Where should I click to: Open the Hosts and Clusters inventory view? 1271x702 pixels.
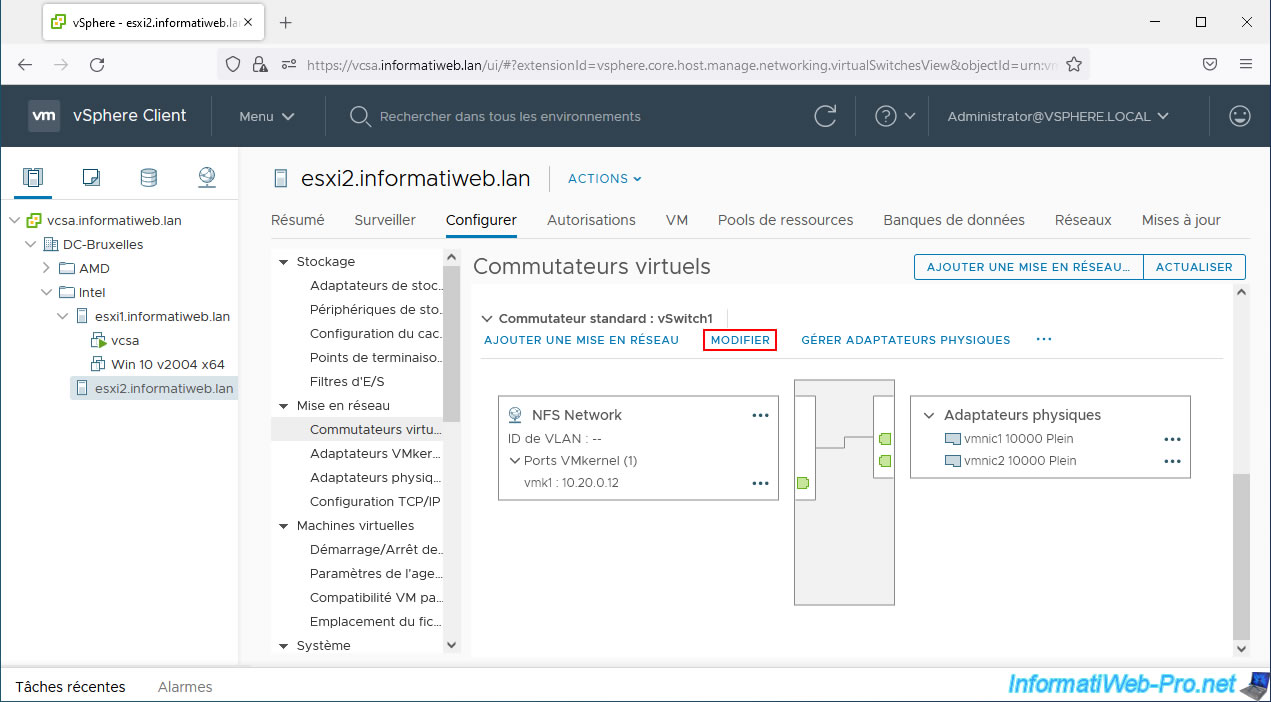tap(33, 178)
